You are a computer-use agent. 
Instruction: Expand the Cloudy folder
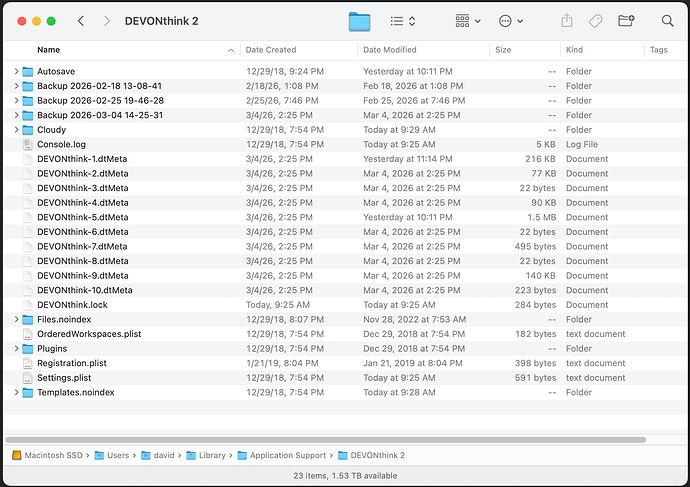click(x=16, y=129)
